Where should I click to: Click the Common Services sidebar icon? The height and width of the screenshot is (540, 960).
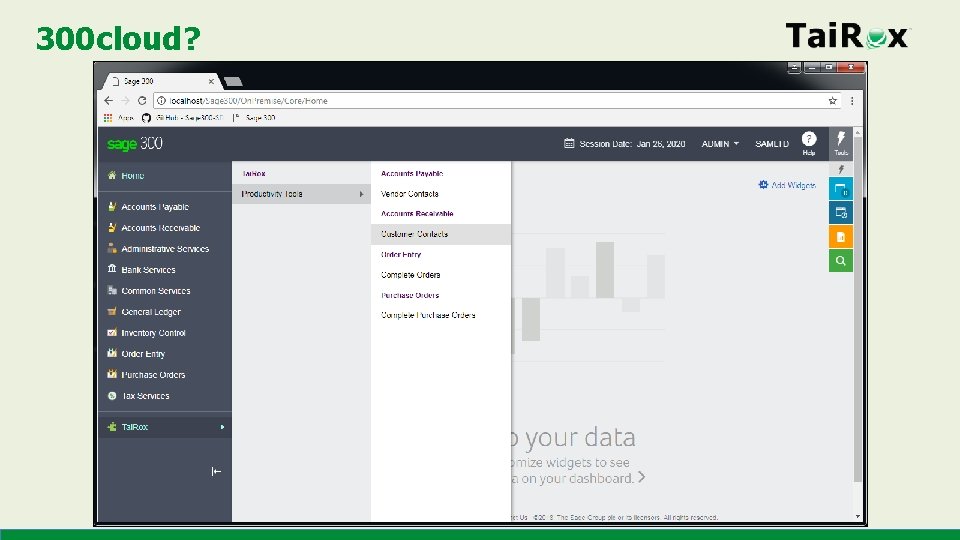click(112, 290)
